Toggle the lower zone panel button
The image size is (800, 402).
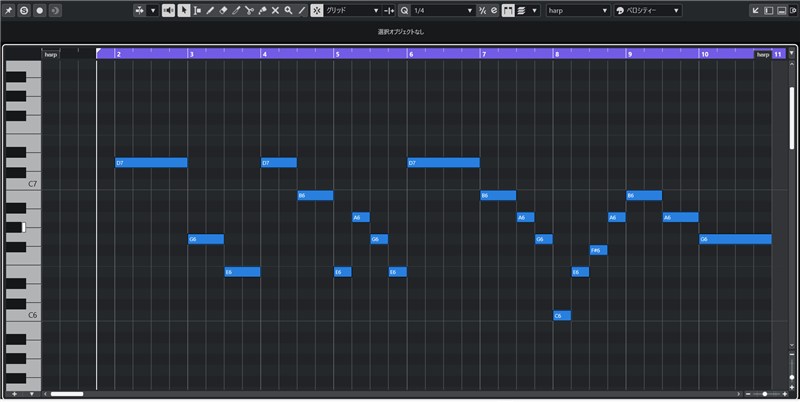point(782,10)
